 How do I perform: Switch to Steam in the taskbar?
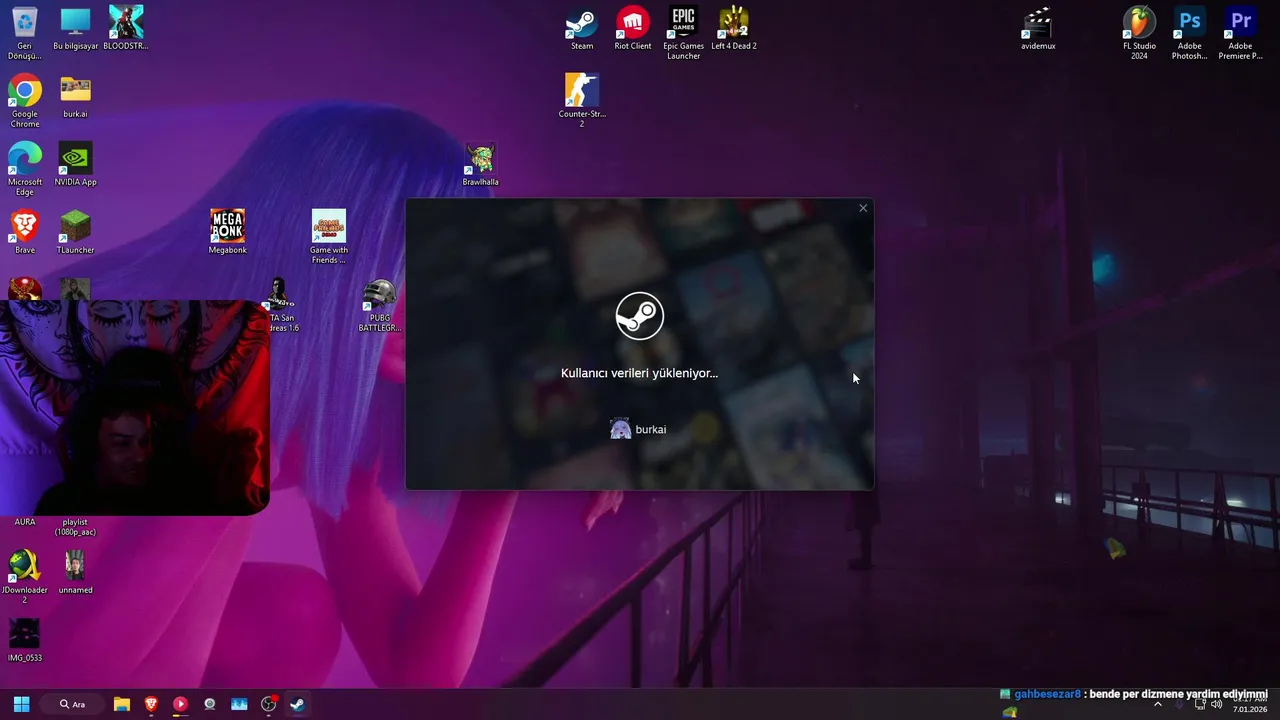tap(297, 704)
